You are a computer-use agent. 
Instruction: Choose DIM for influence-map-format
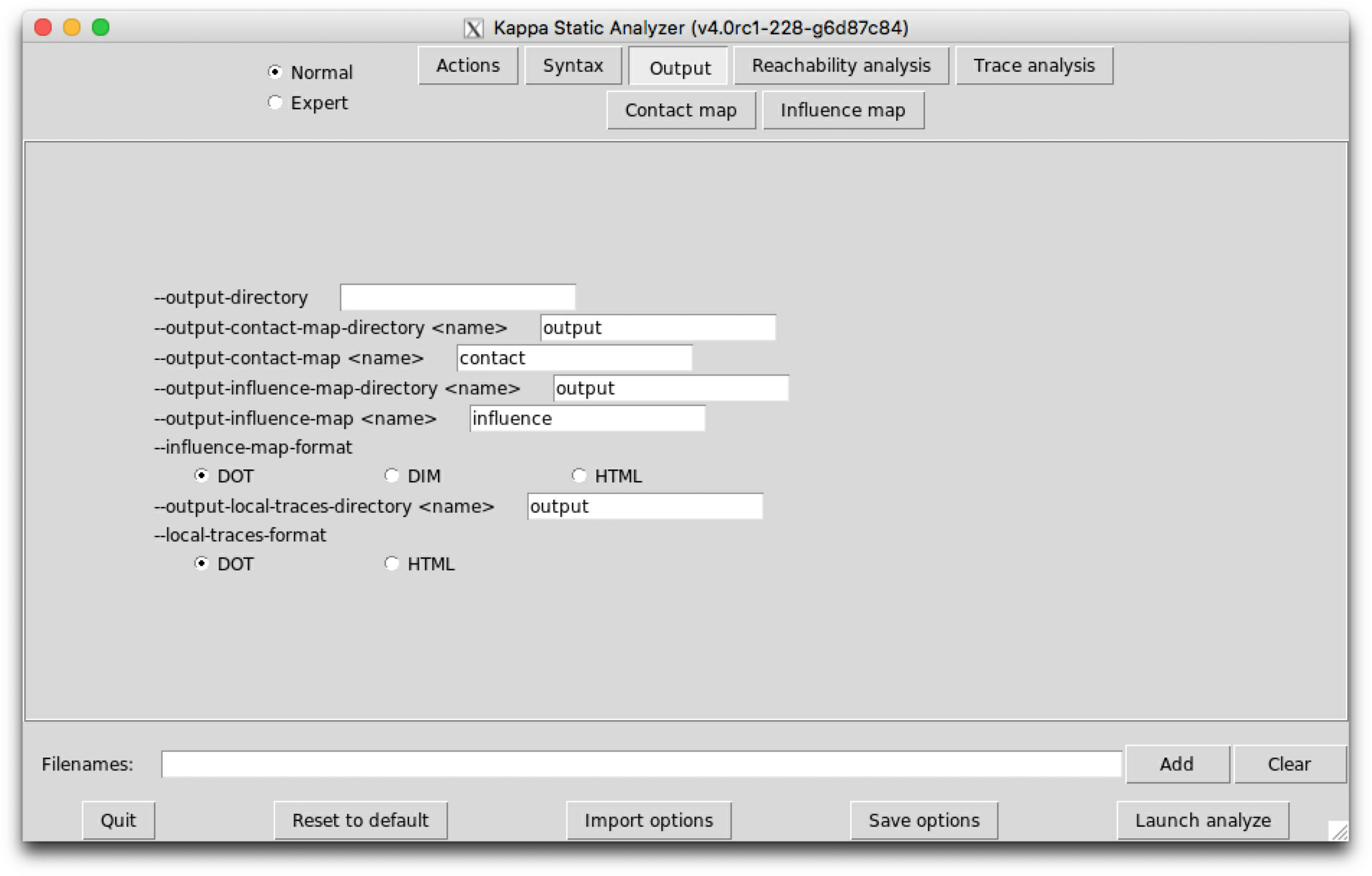point(391,476)
